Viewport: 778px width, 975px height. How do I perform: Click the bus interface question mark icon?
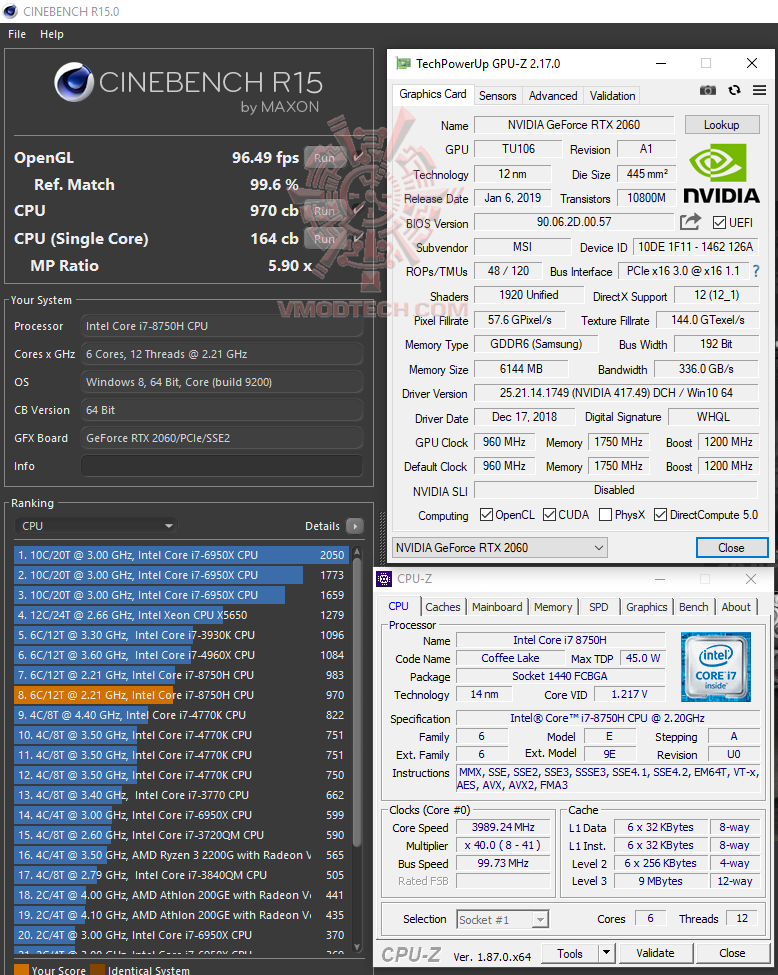[756, 271]
